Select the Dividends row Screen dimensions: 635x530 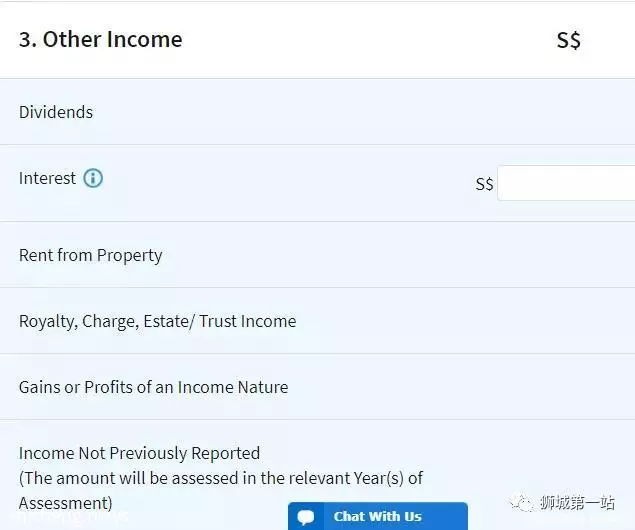[318, 112]
